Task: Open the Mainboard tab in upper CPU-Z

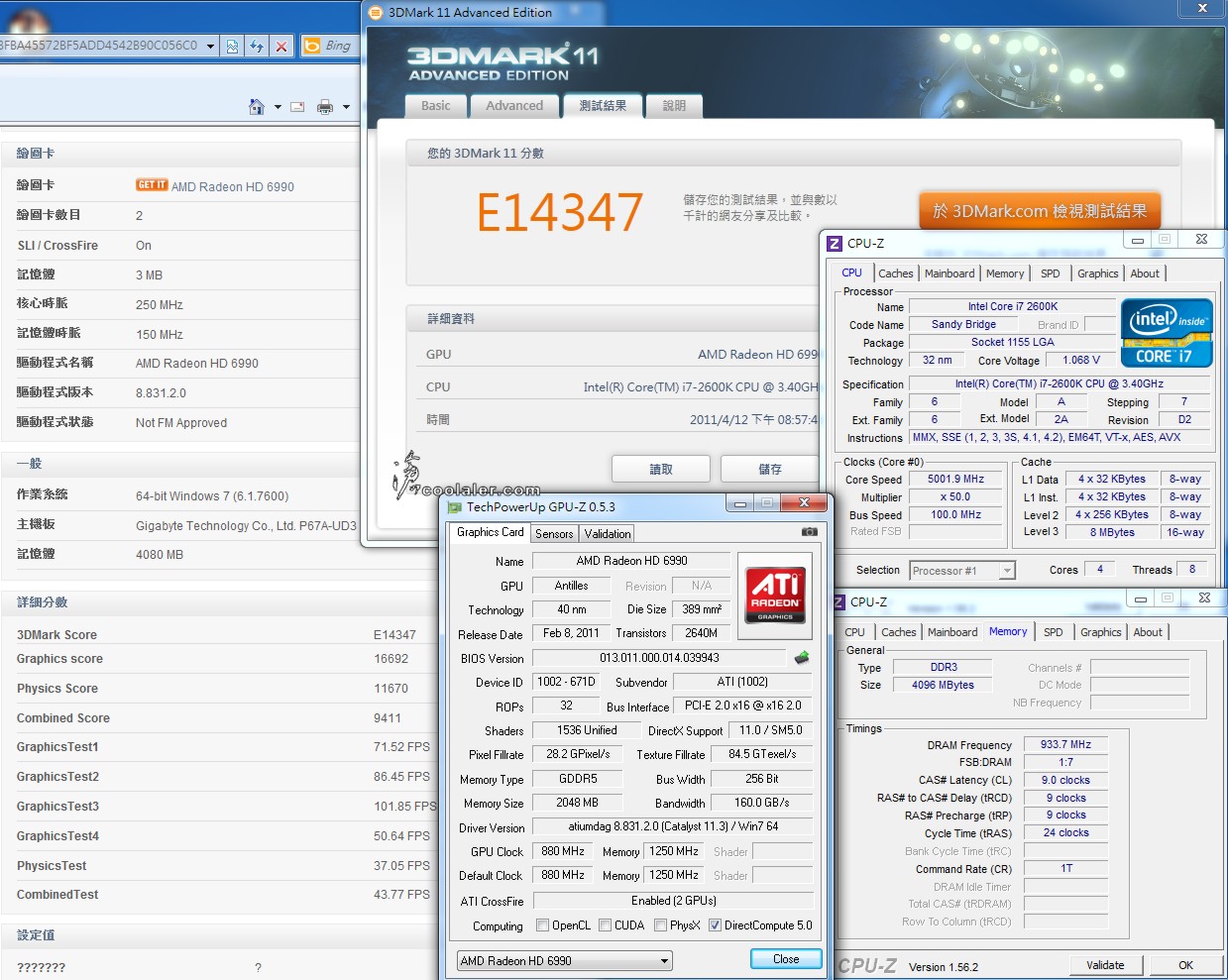Action: point(949,273)
